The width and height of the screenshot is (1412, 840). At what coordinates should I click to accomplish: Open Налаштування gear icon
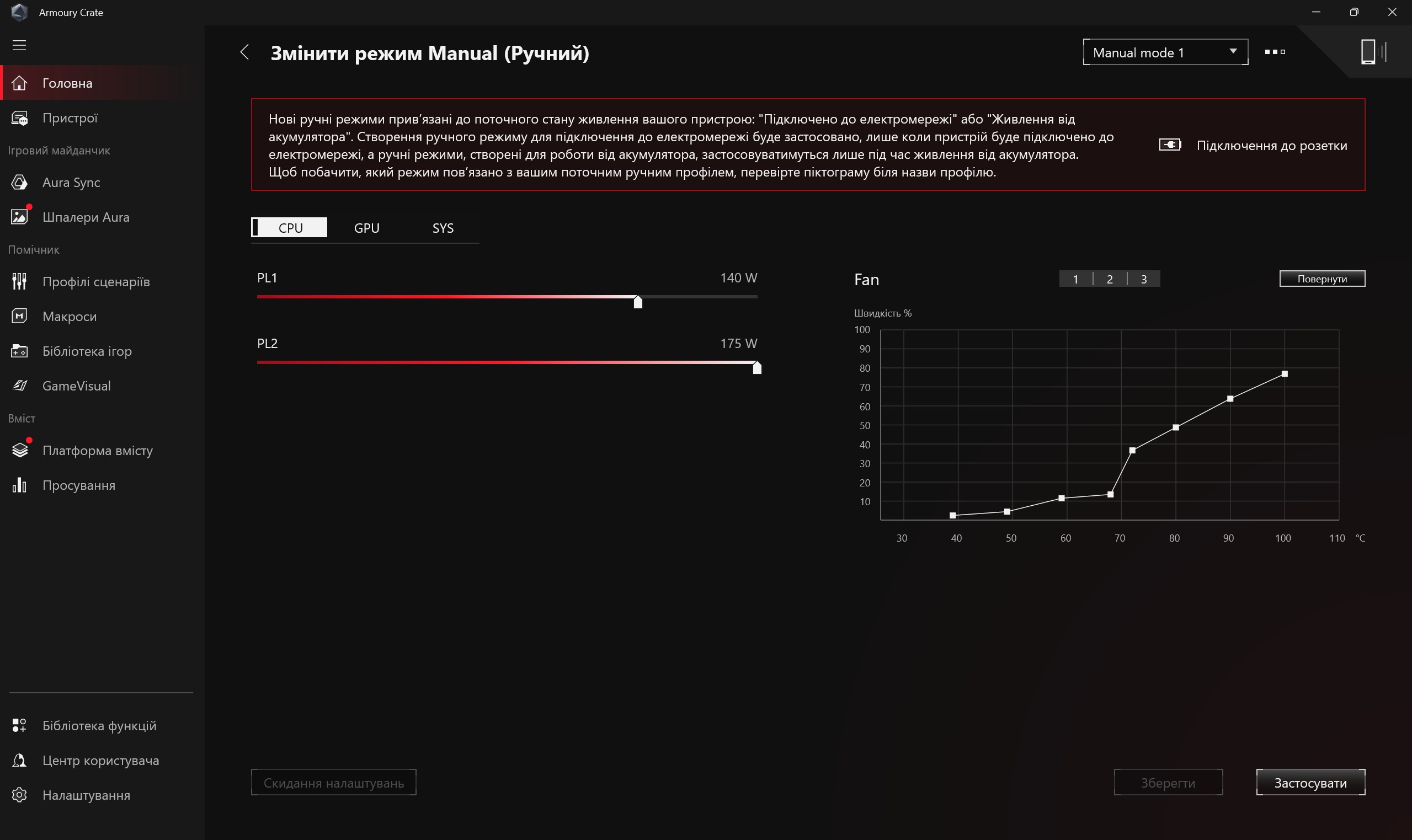pos(19,795)
